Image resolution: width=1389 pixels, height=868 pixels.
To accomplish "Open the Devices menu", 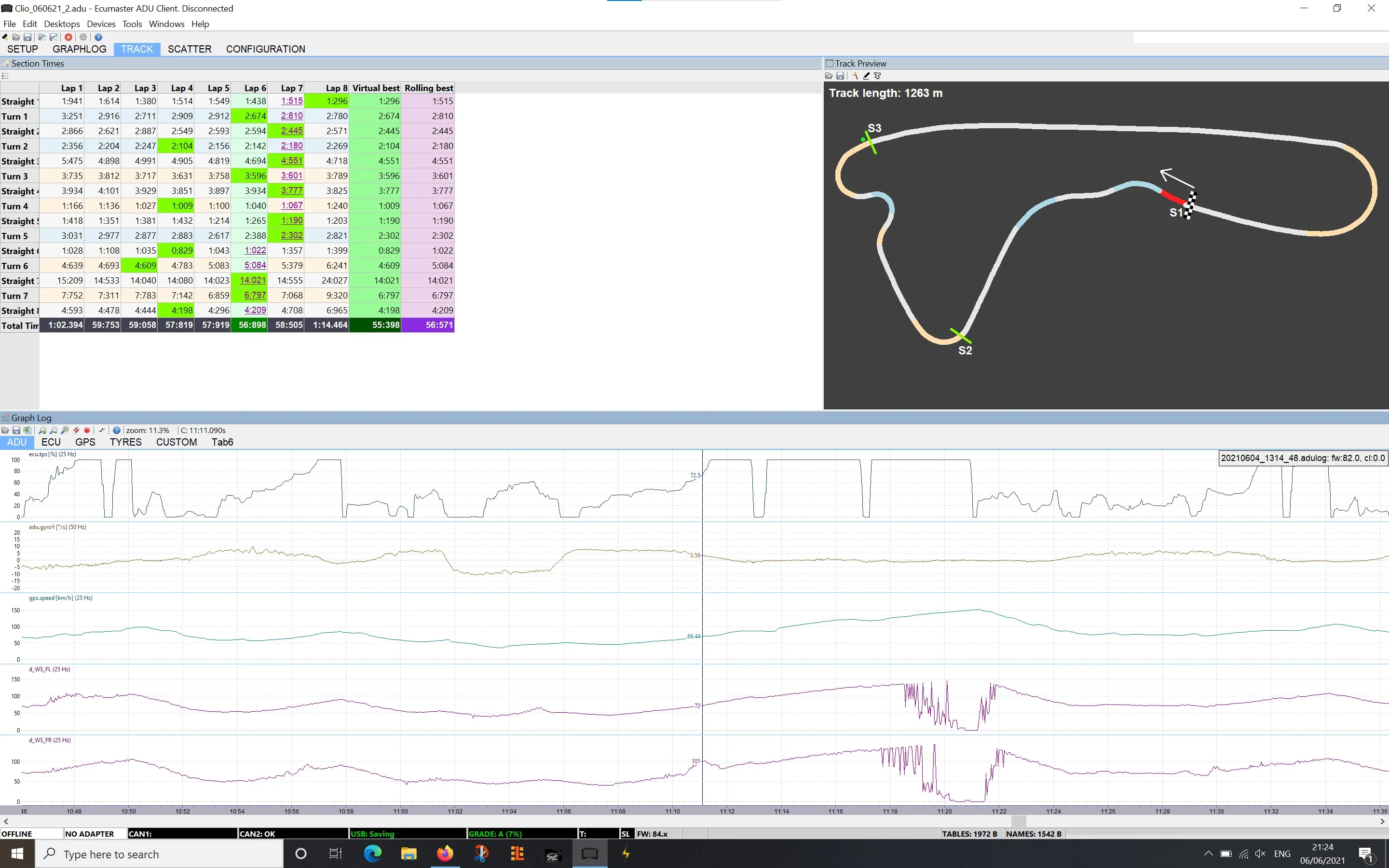I will 101,24.
